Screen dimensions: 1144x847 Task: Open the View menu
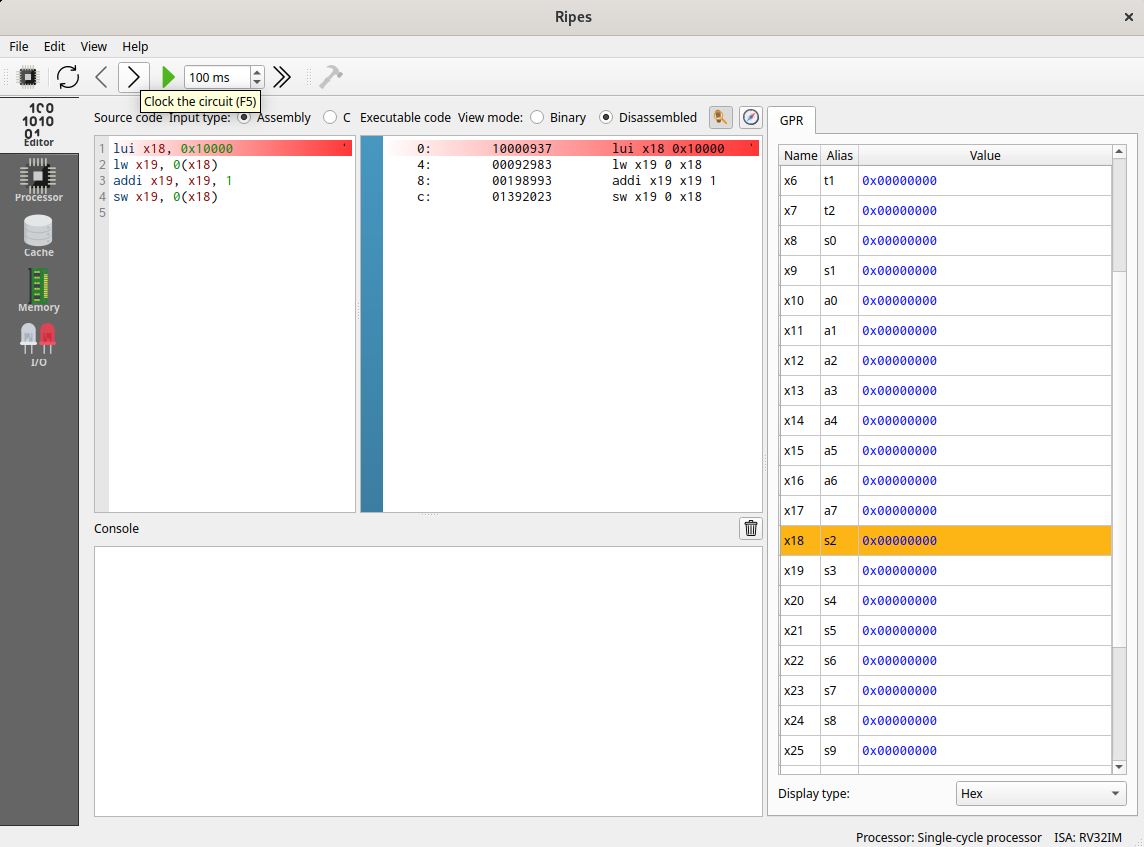tap(93, 47)
